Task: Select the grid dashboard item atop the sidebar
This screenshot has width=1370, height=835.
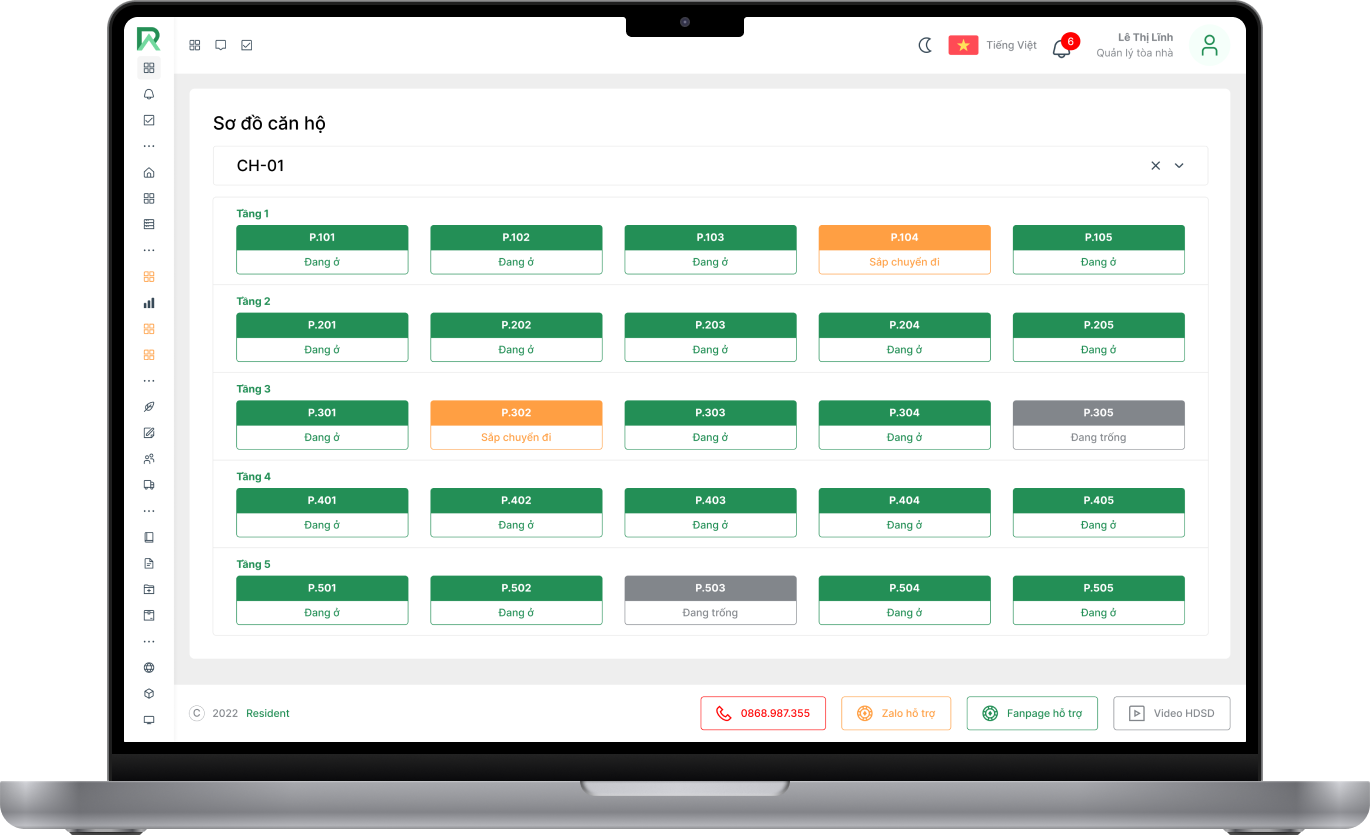Action: point(149,68)
